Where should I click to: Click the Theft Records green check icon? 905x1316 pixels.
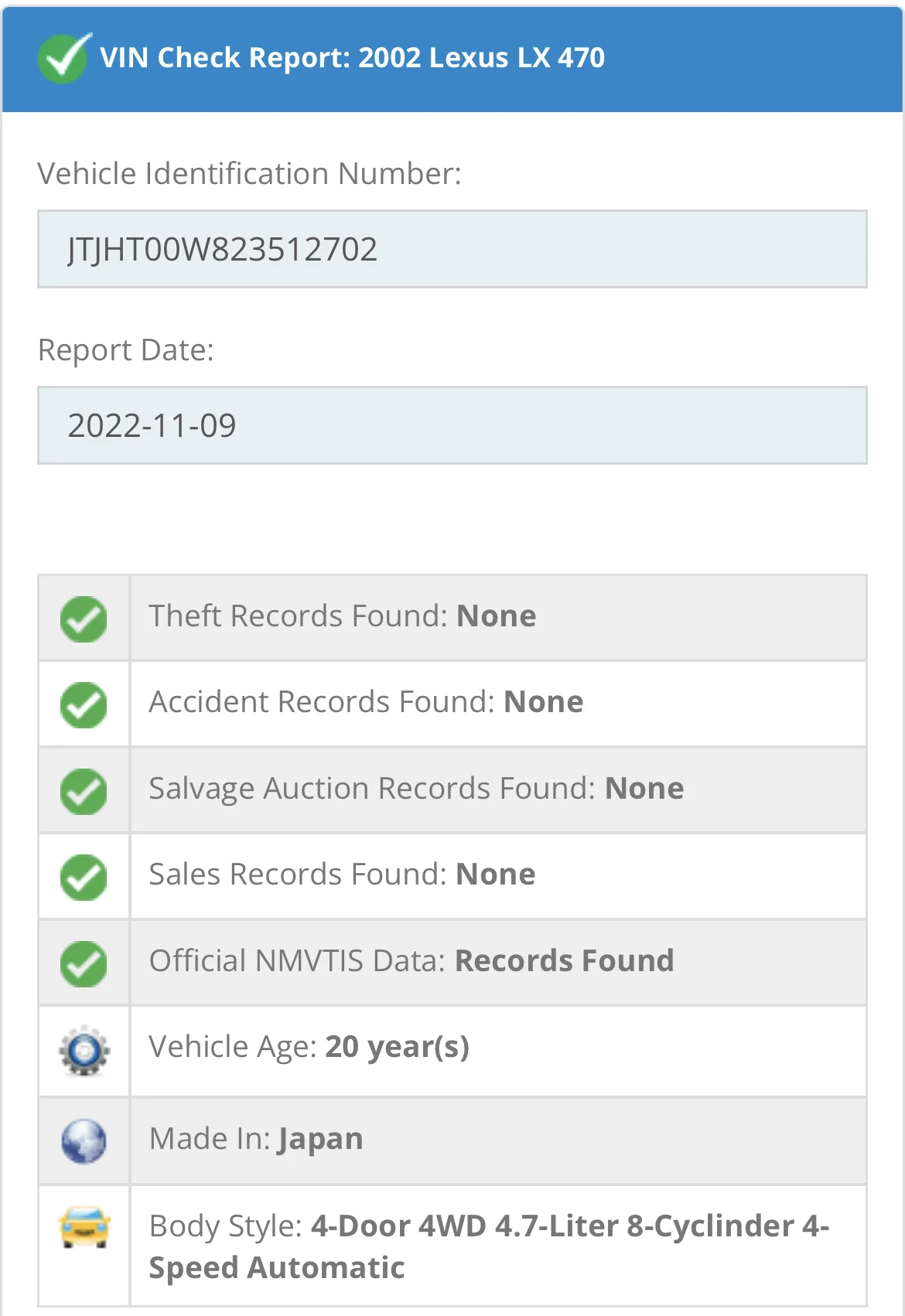coord(84,619)
